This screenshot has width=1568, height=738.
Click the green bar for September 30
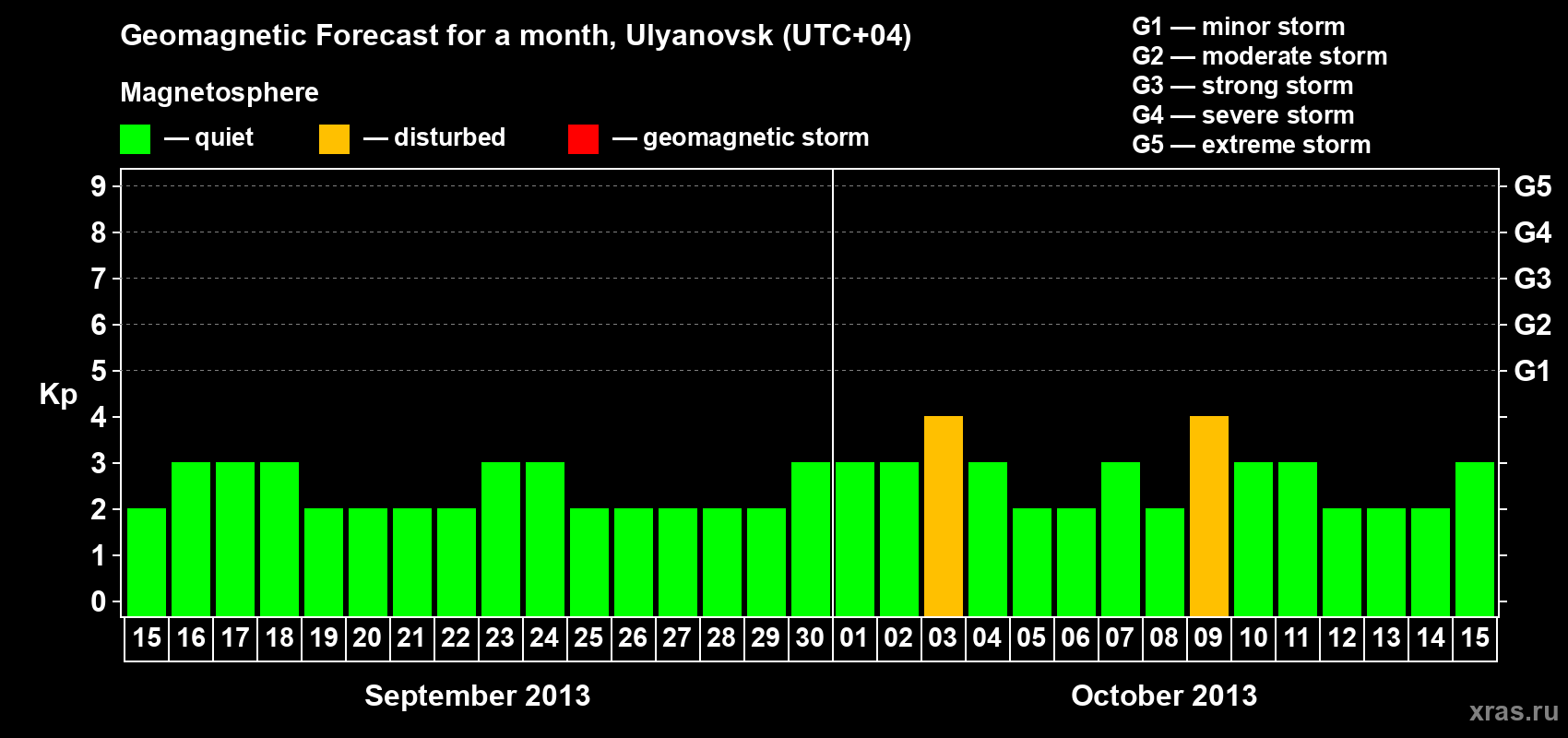811,539
